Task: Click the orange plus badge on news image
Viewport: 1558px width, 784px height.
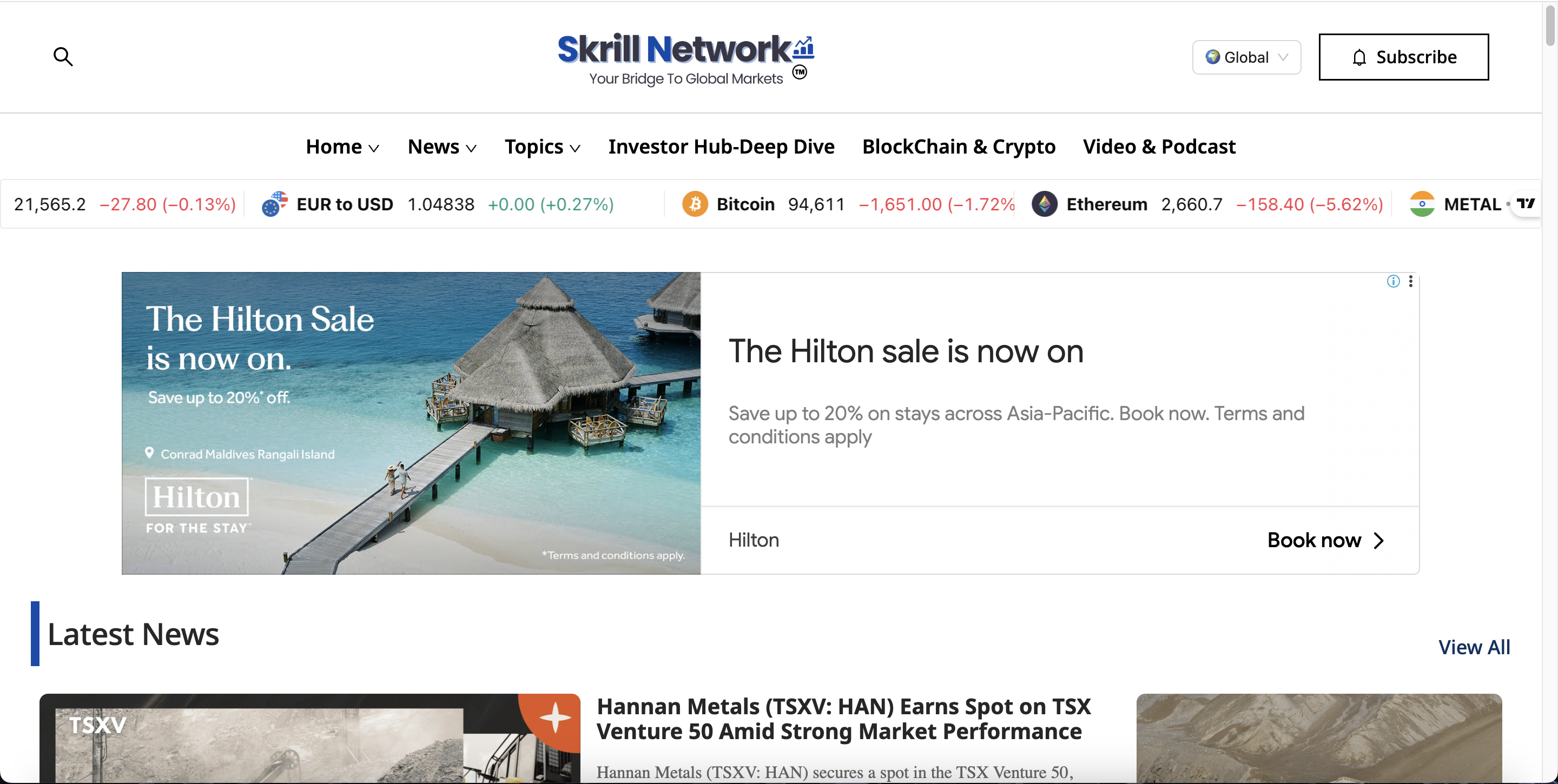Action: click(554, 718)
